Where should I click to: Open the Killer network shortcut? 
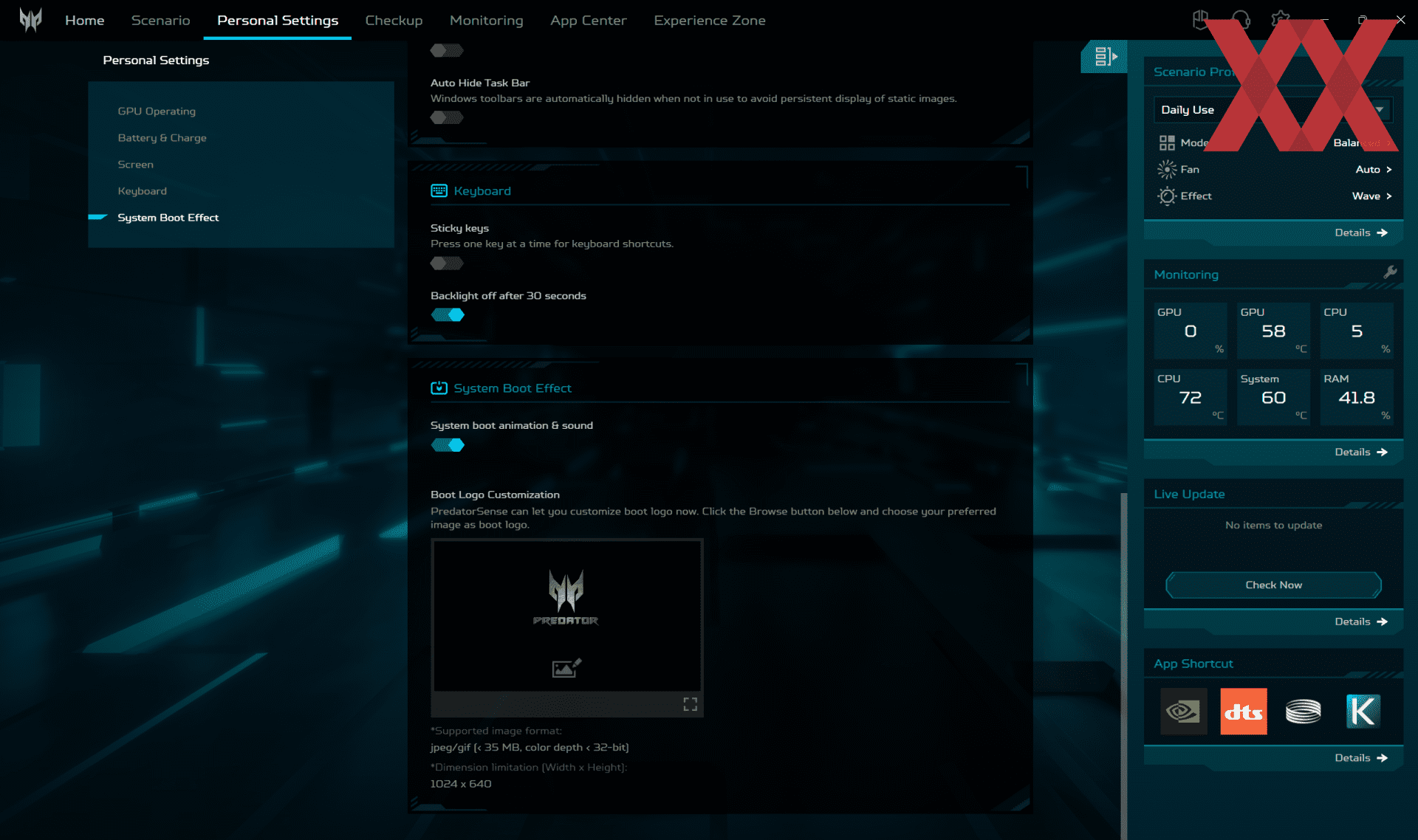pos(1363,712)
